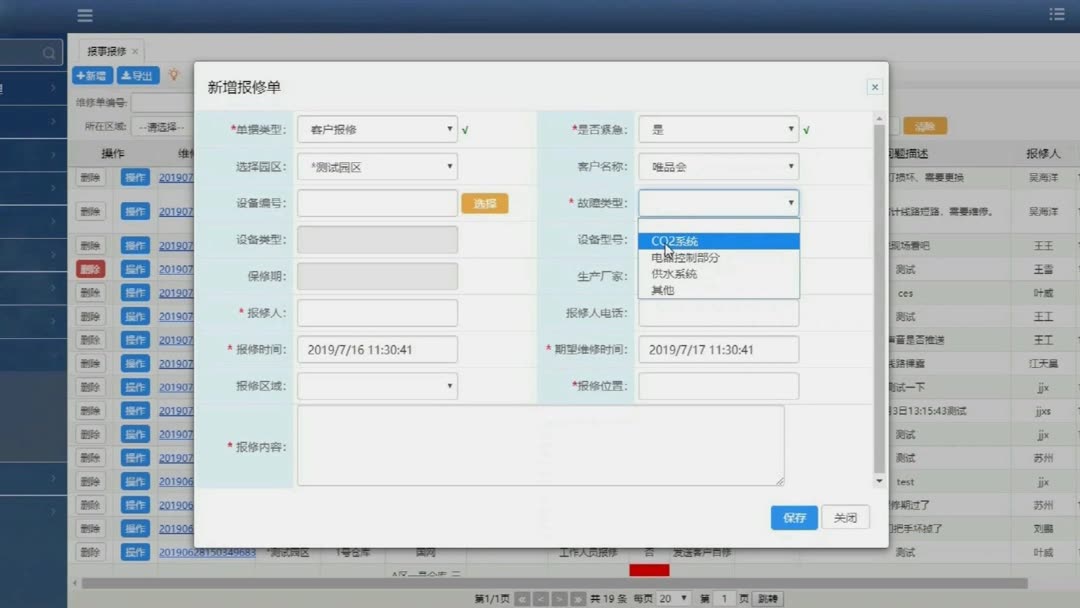This screenshot has width=1080, height=608.
Task: Click the blue +新增 button on the toolbar
Action: [92, 75]
